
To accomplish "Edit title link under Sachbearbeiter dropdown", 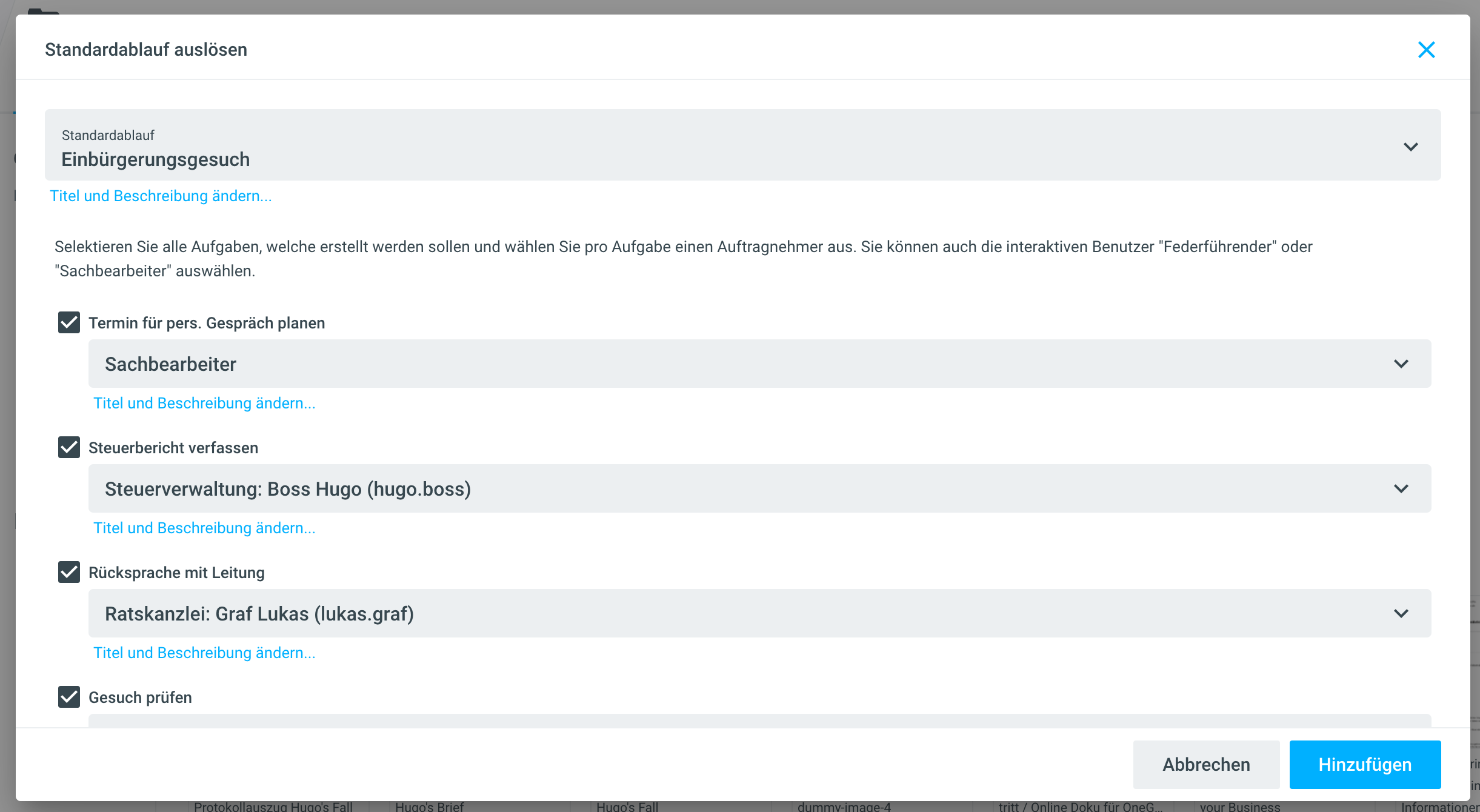I will 204,403.
